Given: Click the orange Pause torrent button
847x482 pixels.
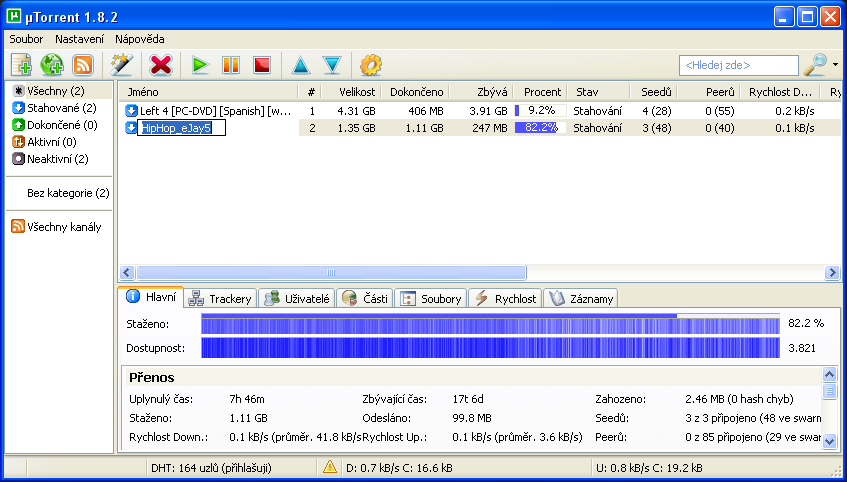Looking at the screenshot, I should 231,65.
